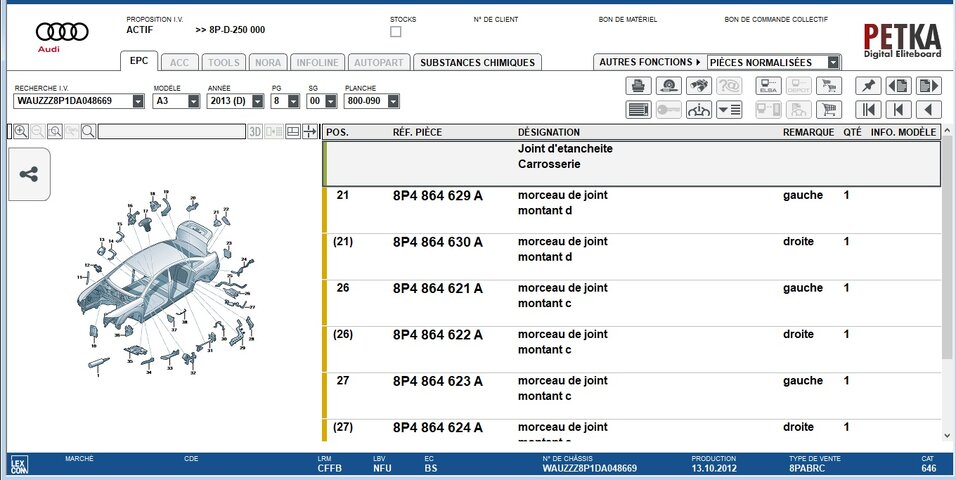
Task: Select the INFOLINE tab
Action: click(318, 62)
